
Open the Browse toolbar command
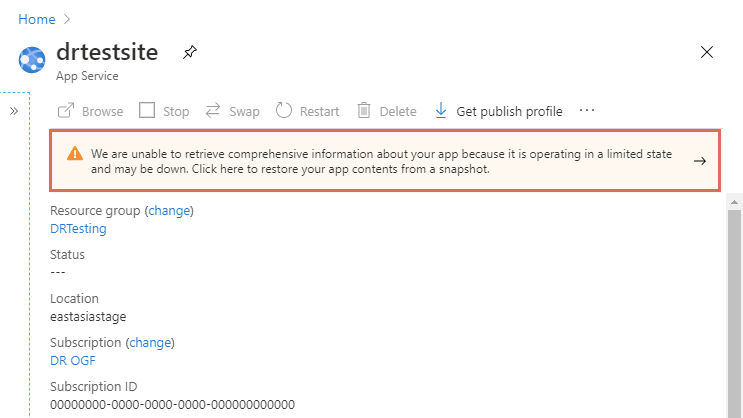[90, 111]
